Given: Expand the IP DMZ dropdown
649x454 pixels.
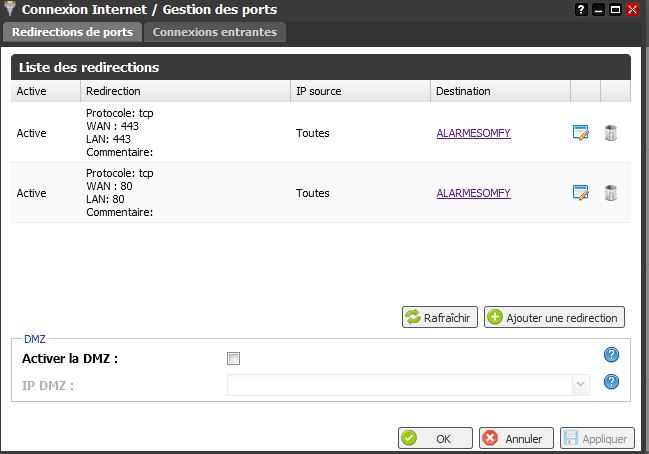Looking at the screenshot, I should 579,384.
